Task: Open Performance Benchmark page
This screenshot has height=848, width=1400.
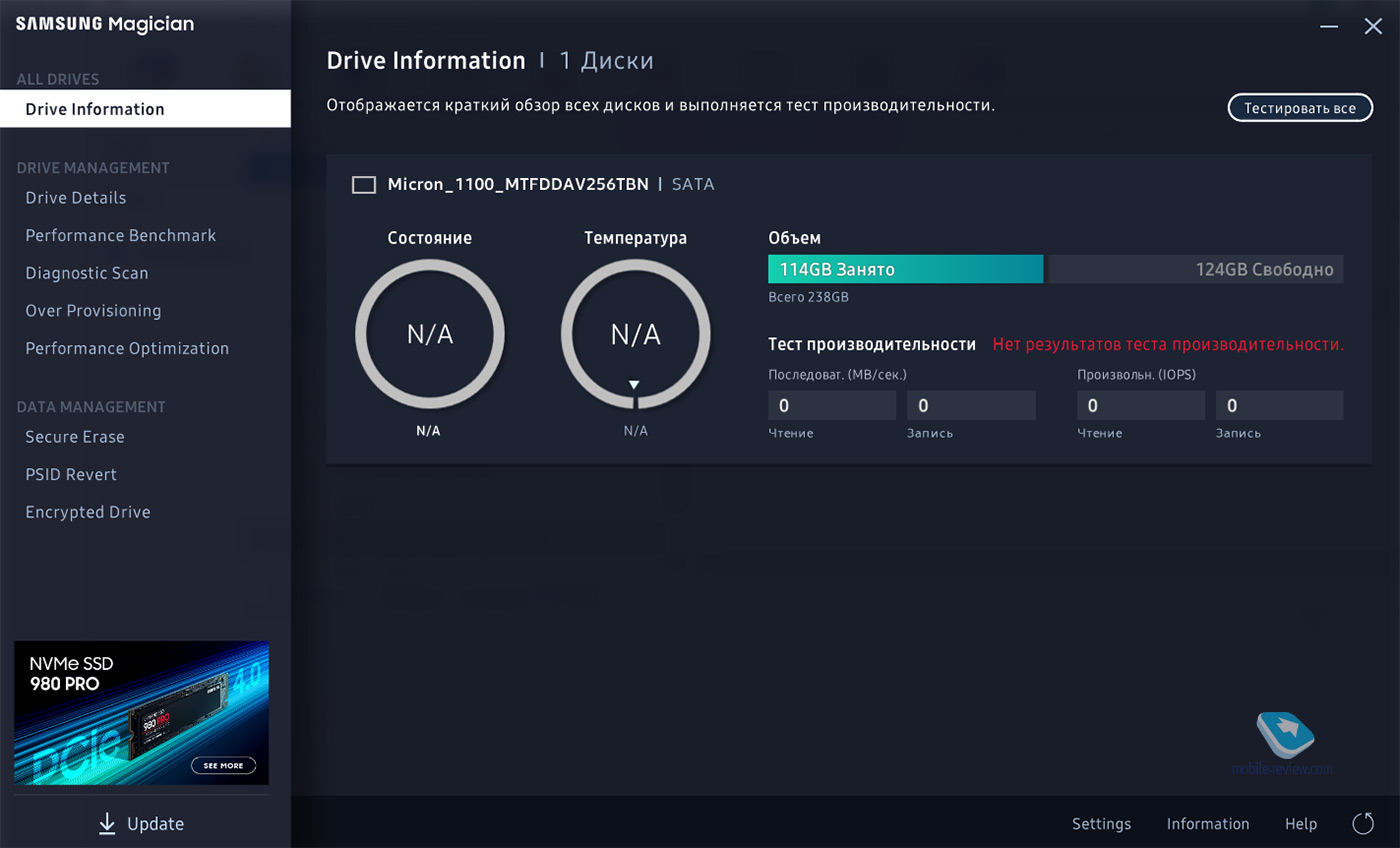Action: coord(121,236)
